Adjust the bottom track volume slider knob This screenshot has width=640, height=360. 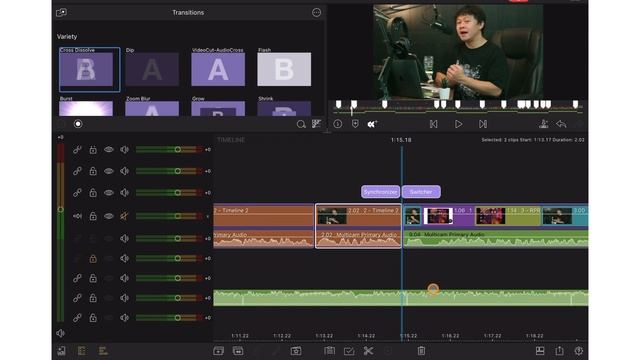coord(178,318)
